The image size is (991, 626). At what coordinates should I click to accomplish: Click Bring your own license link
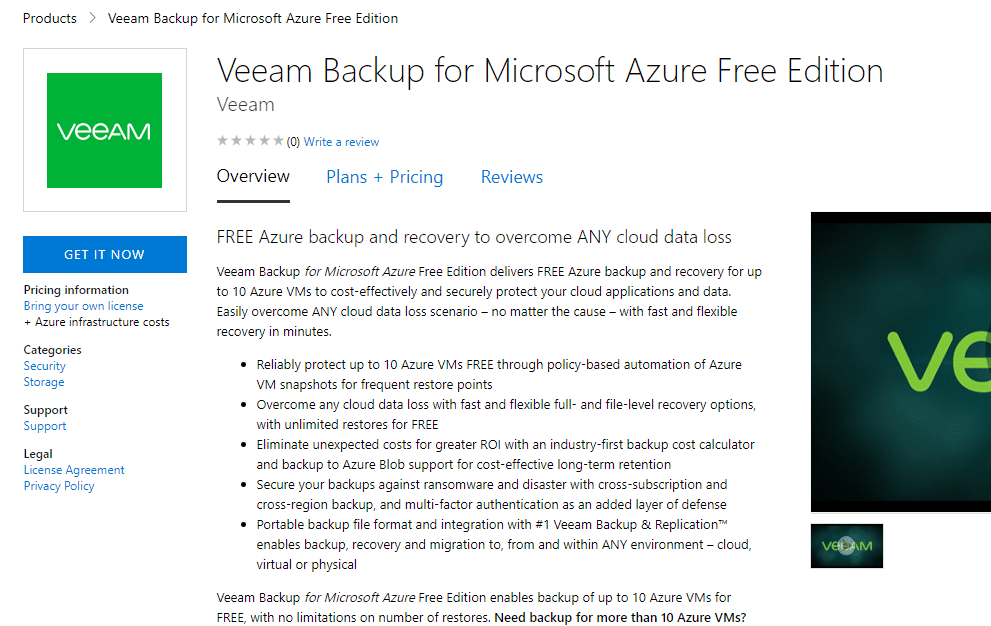click(x=83, y=305)
